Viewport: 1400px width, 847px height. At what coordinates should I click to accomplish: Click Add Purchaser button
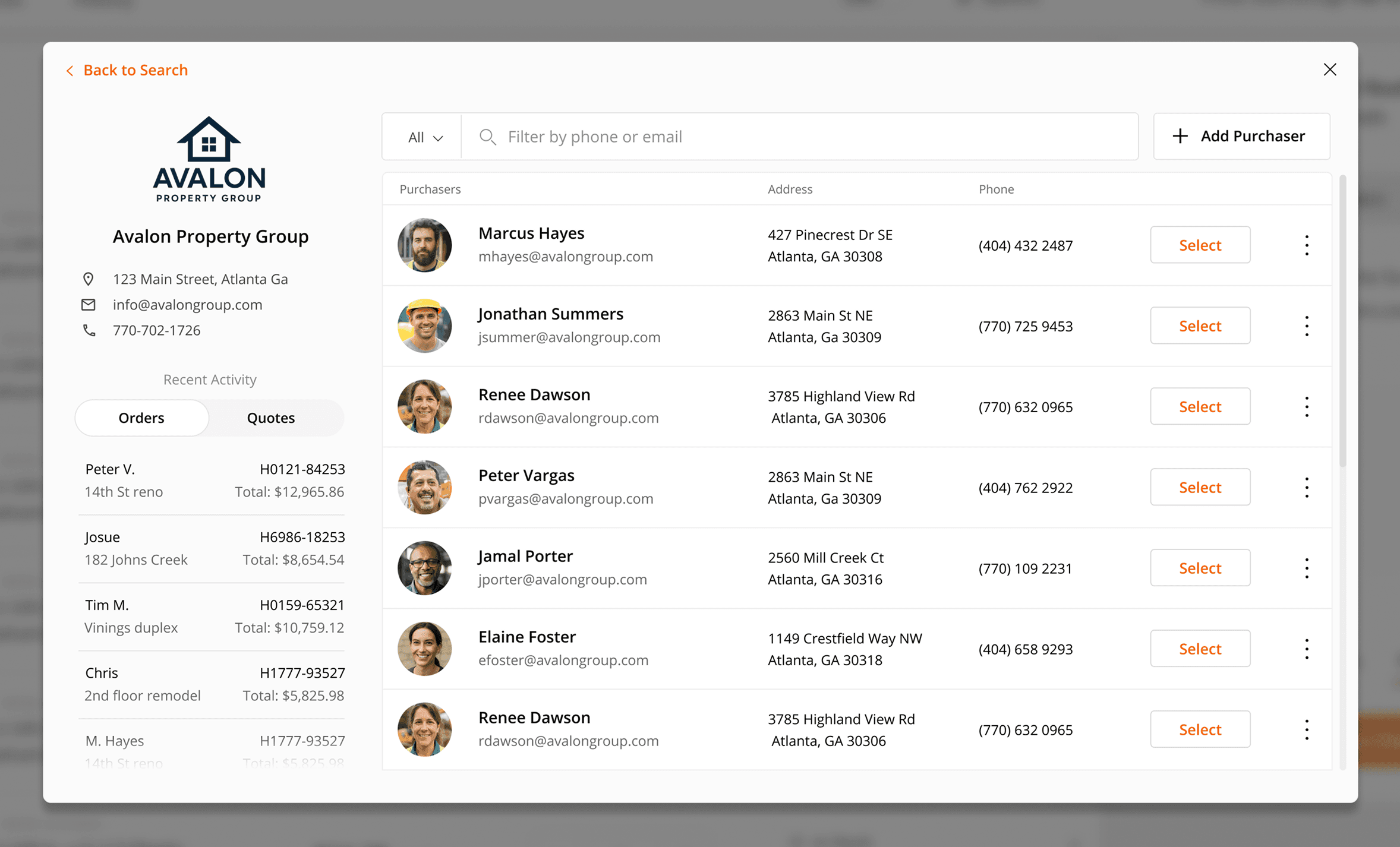(1241, 137)
